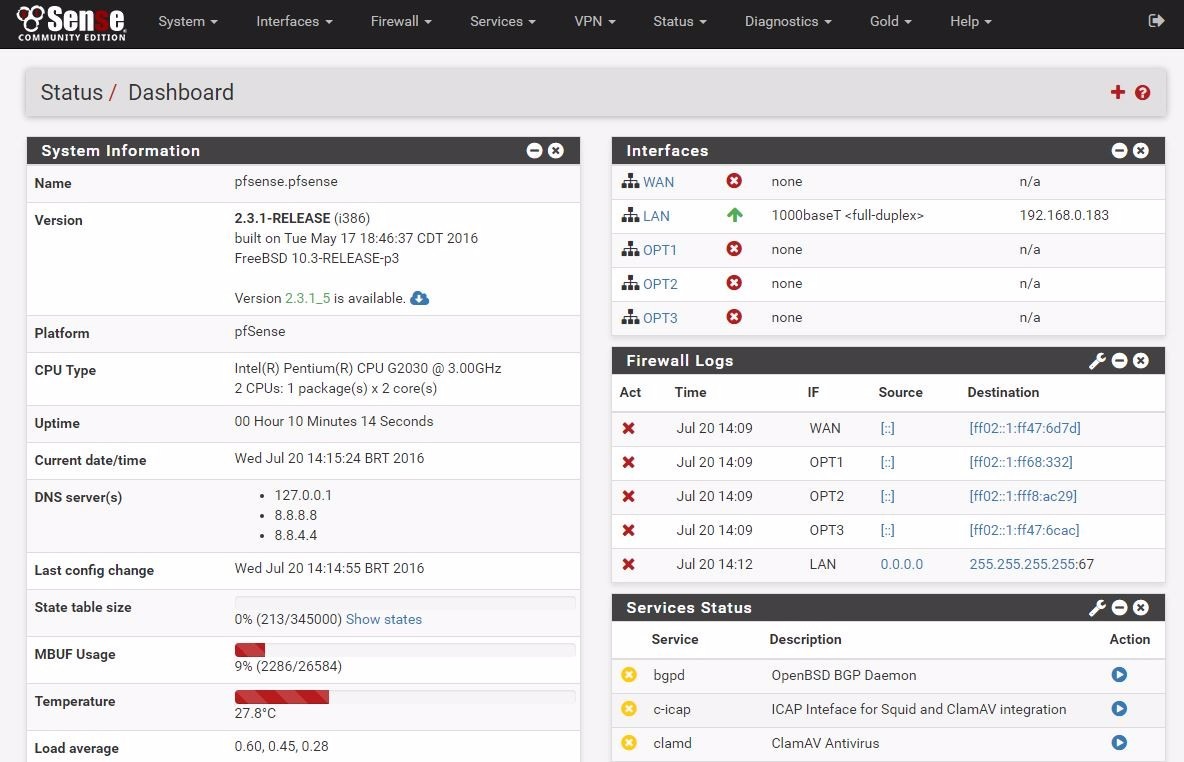The height and width of the screenshot is (762, 1184).
Task: Minimize the Services Status widget
Action: (x=1120, y=608)
